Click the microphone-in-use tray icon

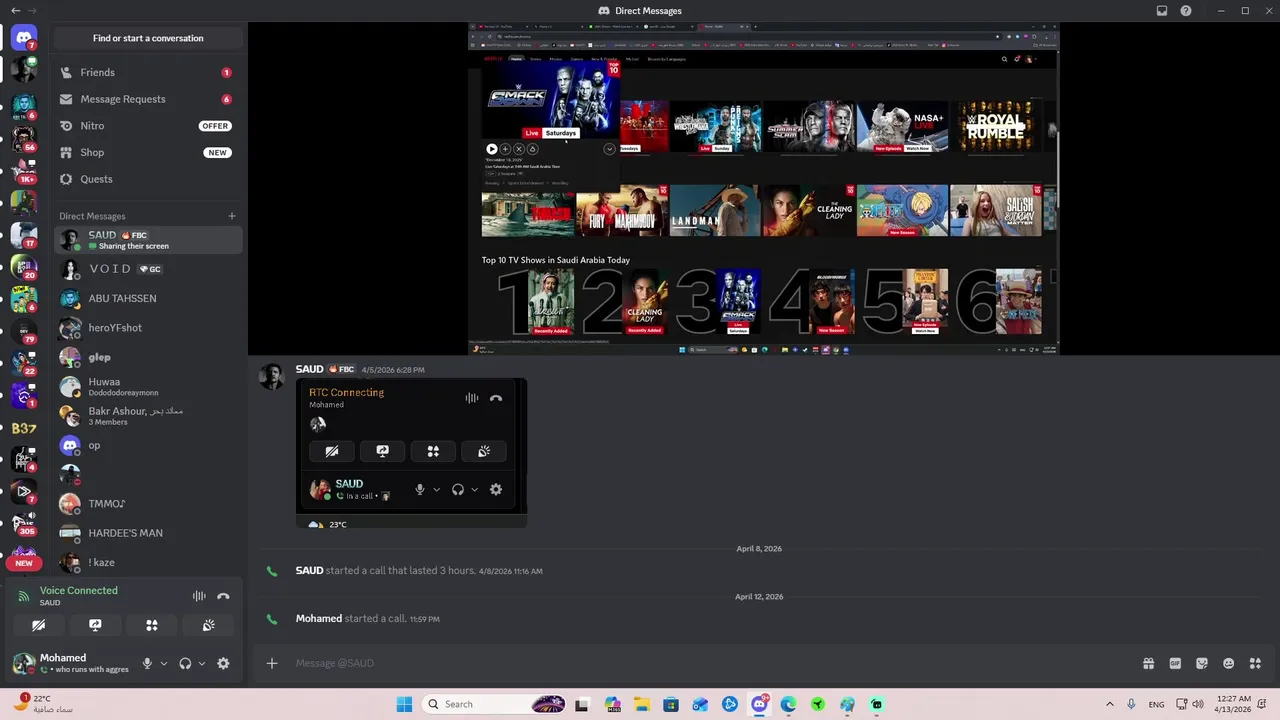click(x=1131, y=704)
